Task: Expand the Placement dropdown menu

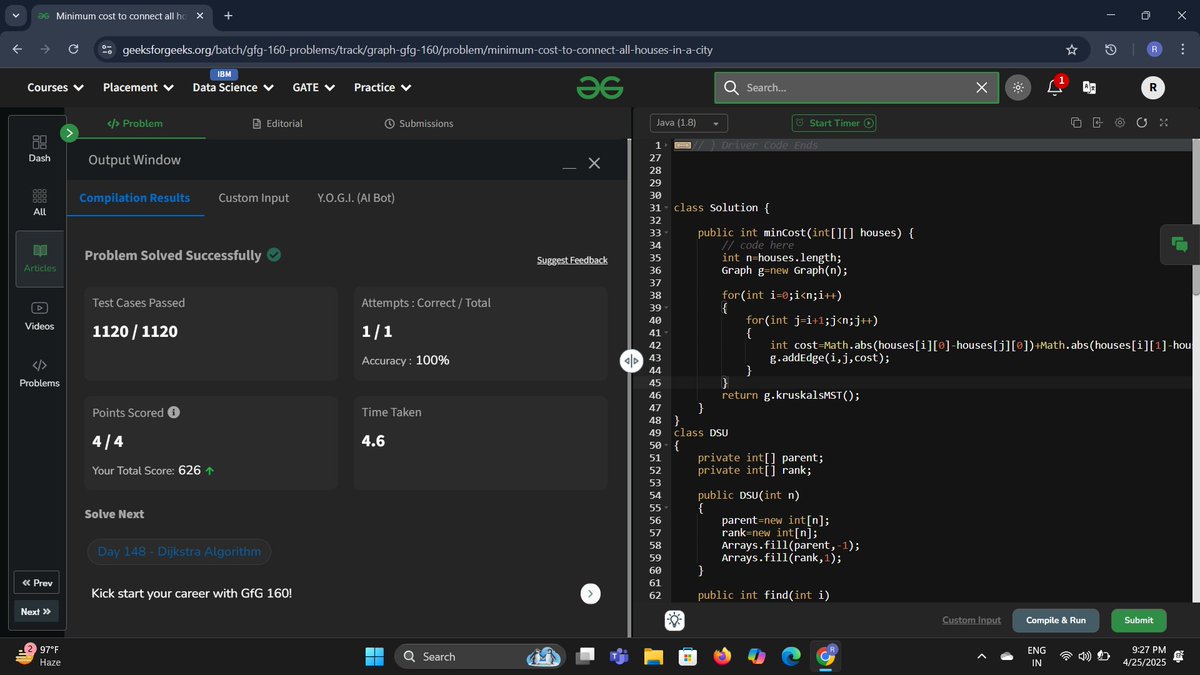Action: (138, 88)
